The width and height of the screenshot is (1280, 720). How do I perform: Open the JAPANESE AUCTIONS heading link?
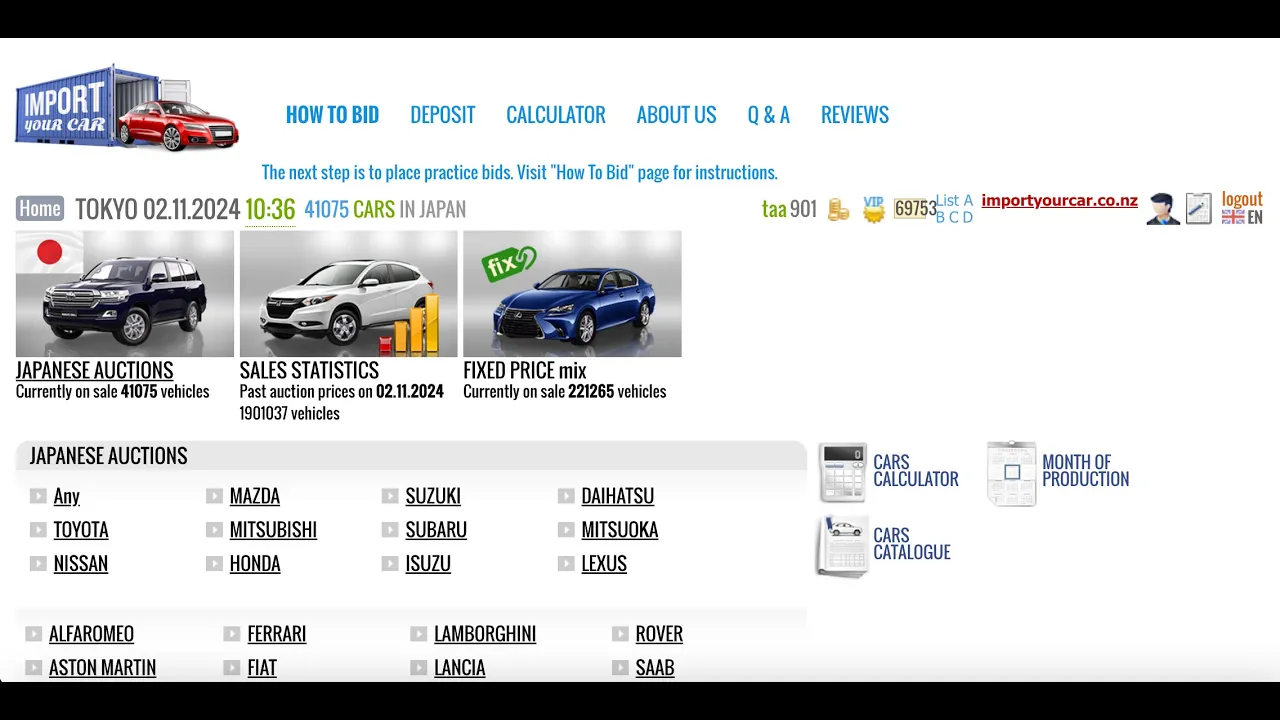click(94, 370)
